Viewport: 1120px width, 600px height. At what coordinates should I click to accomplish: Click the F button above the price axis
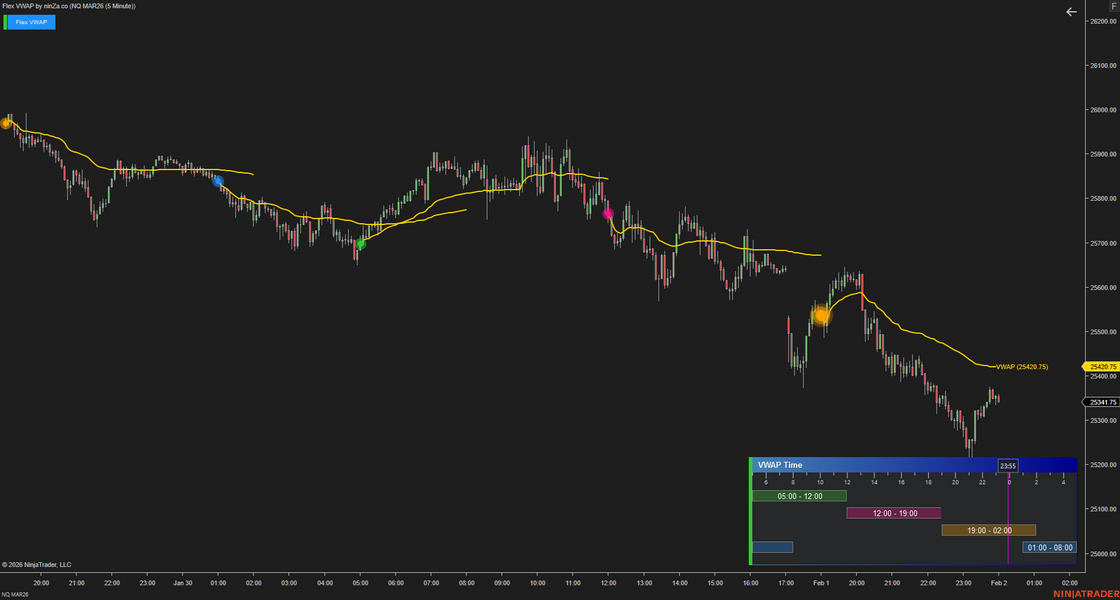click(x=1113, y=6)
